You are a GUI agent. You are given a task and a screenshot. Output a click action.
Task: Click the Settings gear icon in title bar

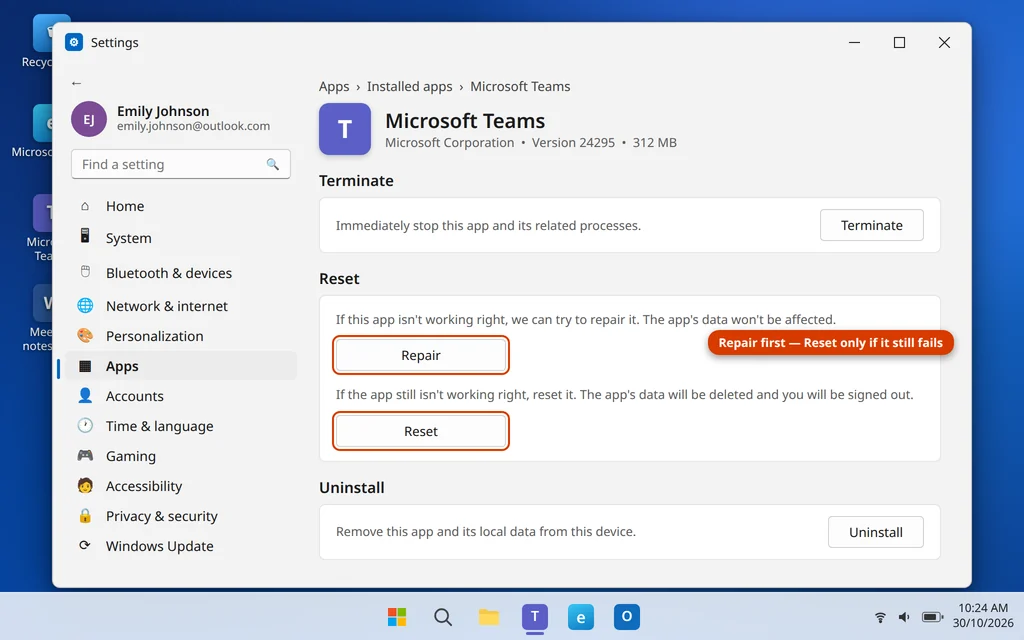coord(74,42)
